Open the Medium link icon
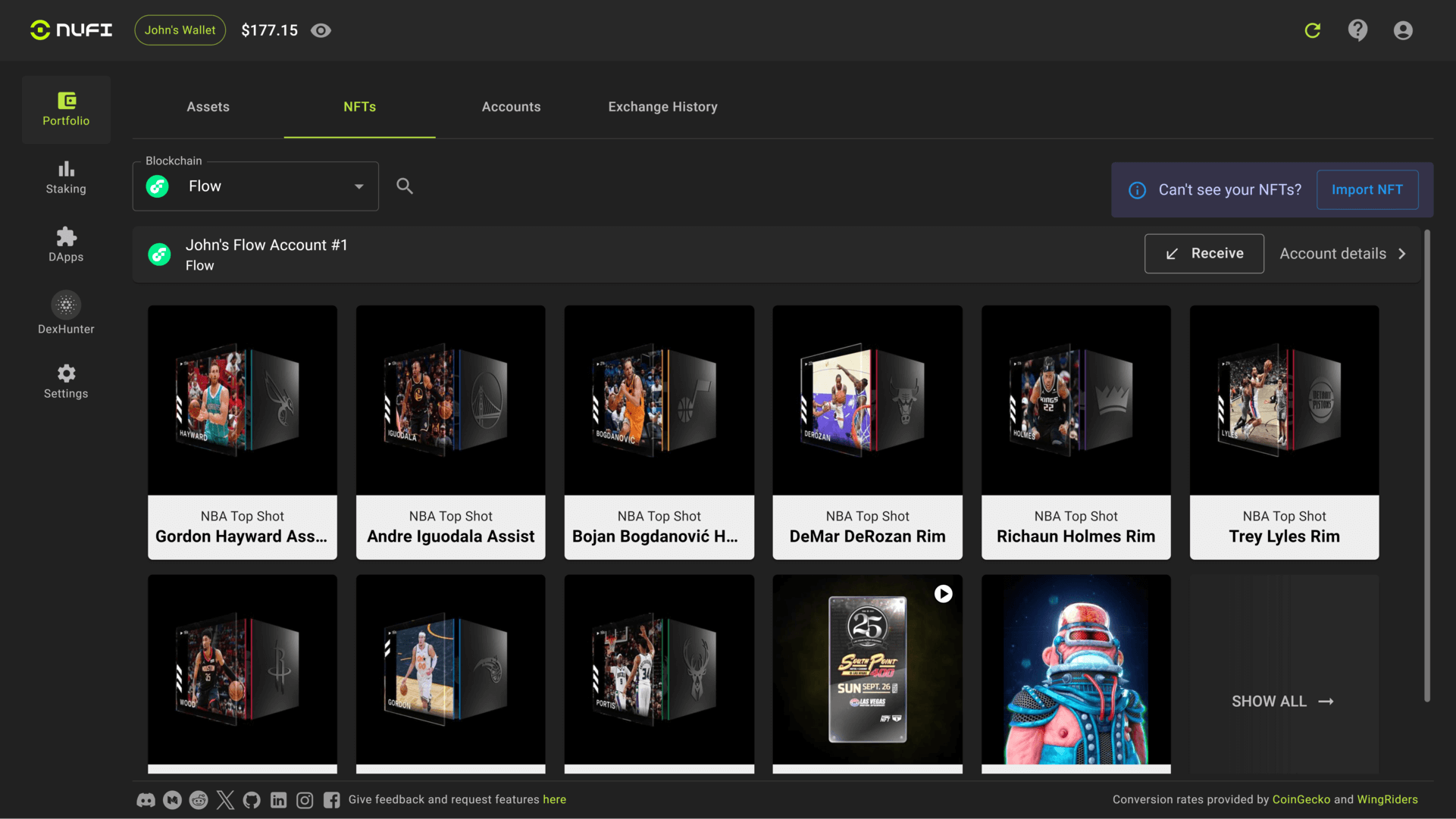The height and width of the screenshot is (819, 1456). [172, 800]
